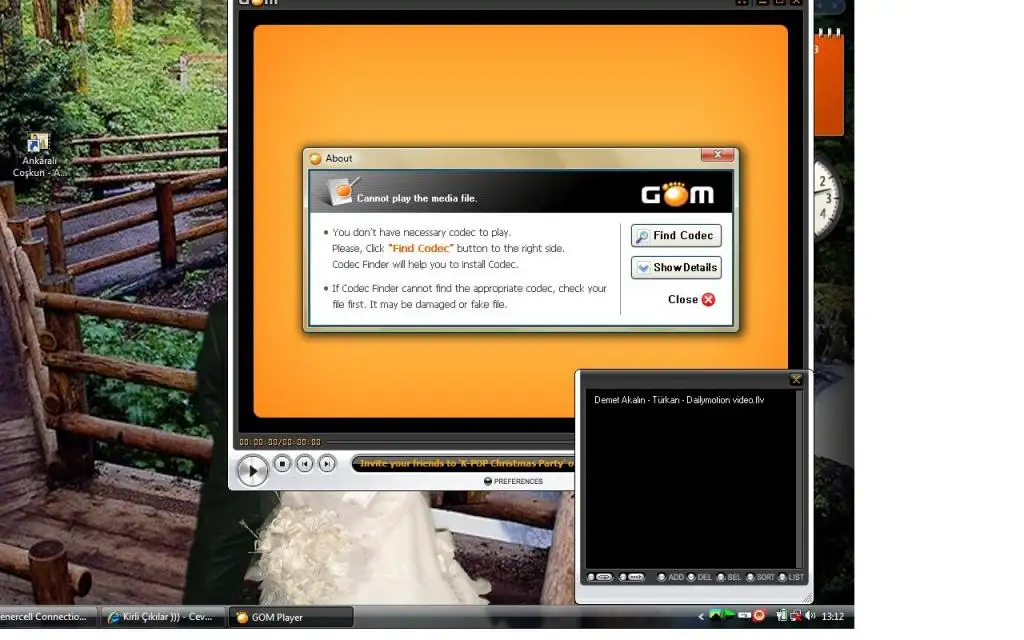Screen dimensions: 1024x640
Task: Toggle the second pill-shaped playlist mode button
Action: coord(632,577)
